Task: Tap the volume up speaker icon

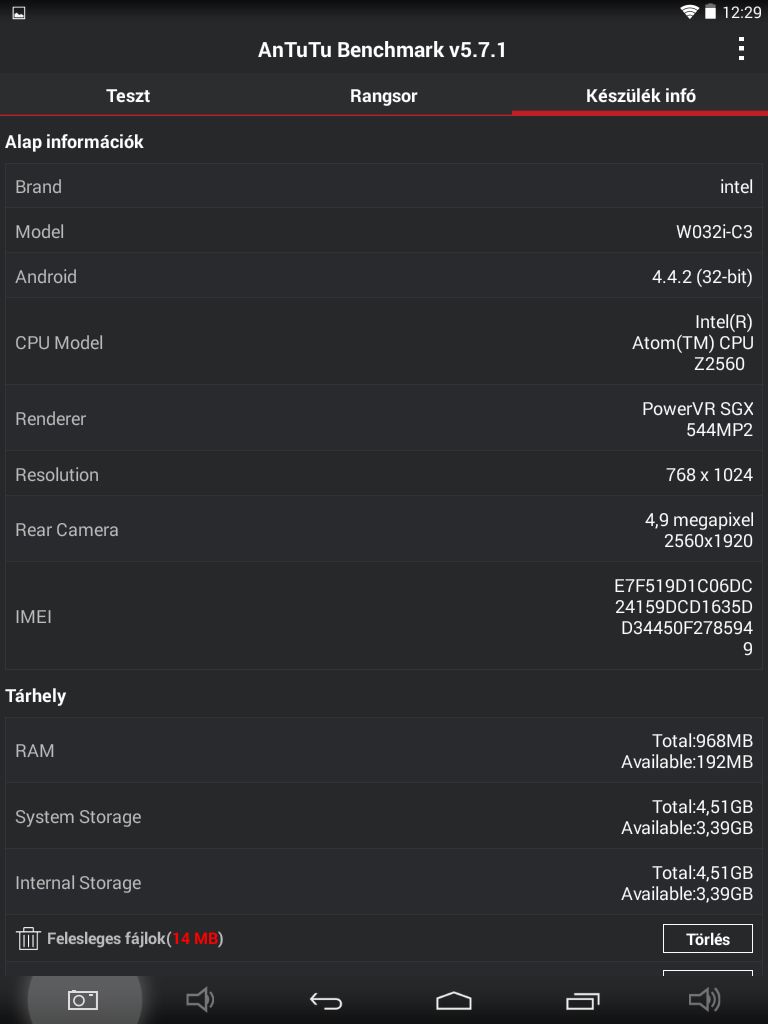Action: [x=705, y=999]
